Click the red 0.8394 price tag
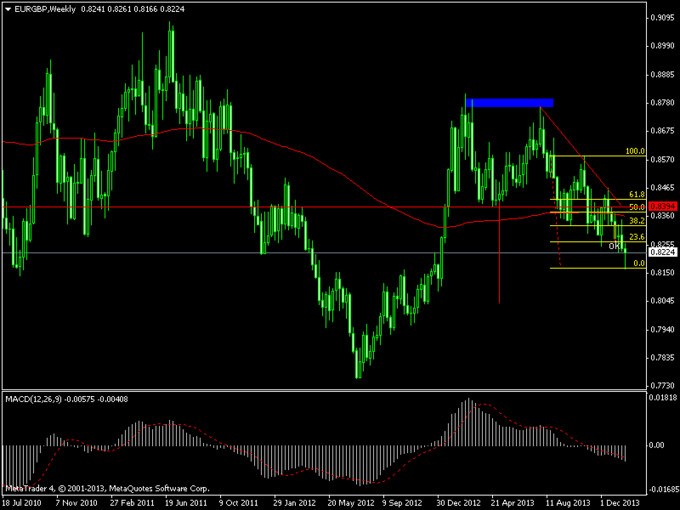The height and width of the screenshot is (510, 680). (x=662, y=207)
